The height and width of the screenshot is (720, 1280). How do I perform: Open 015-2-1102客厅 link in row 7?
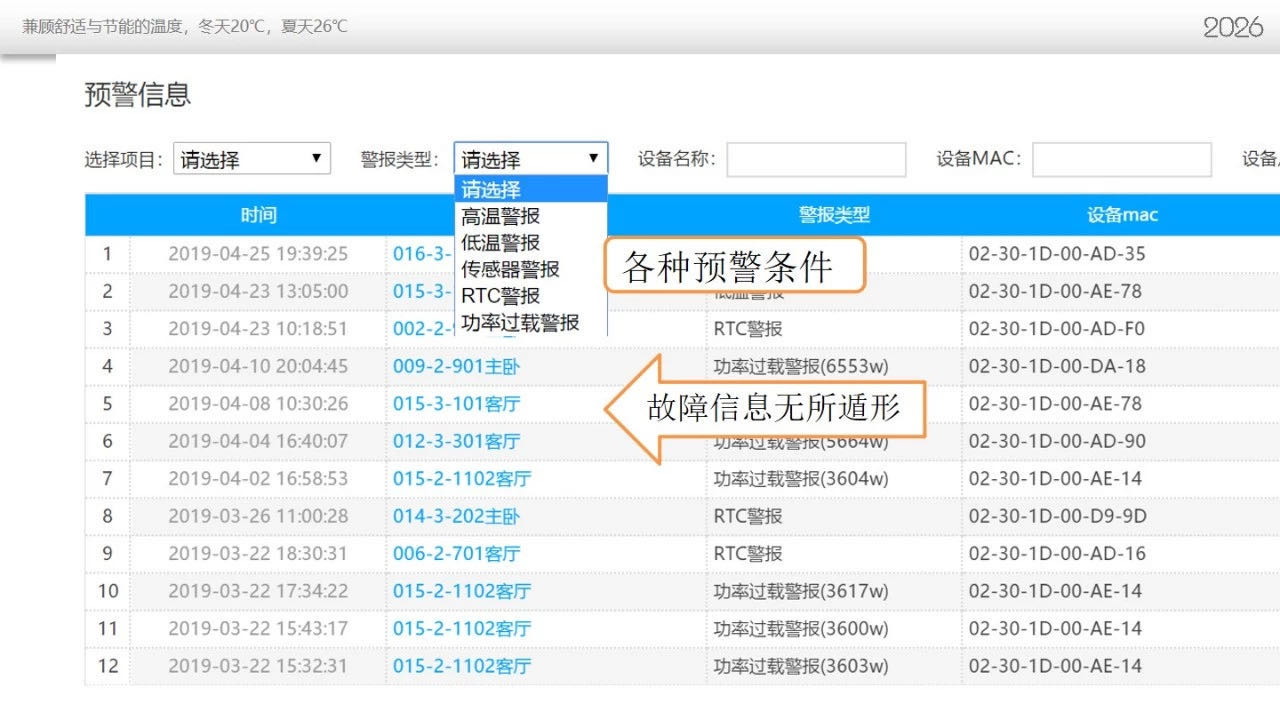point(461,479)
